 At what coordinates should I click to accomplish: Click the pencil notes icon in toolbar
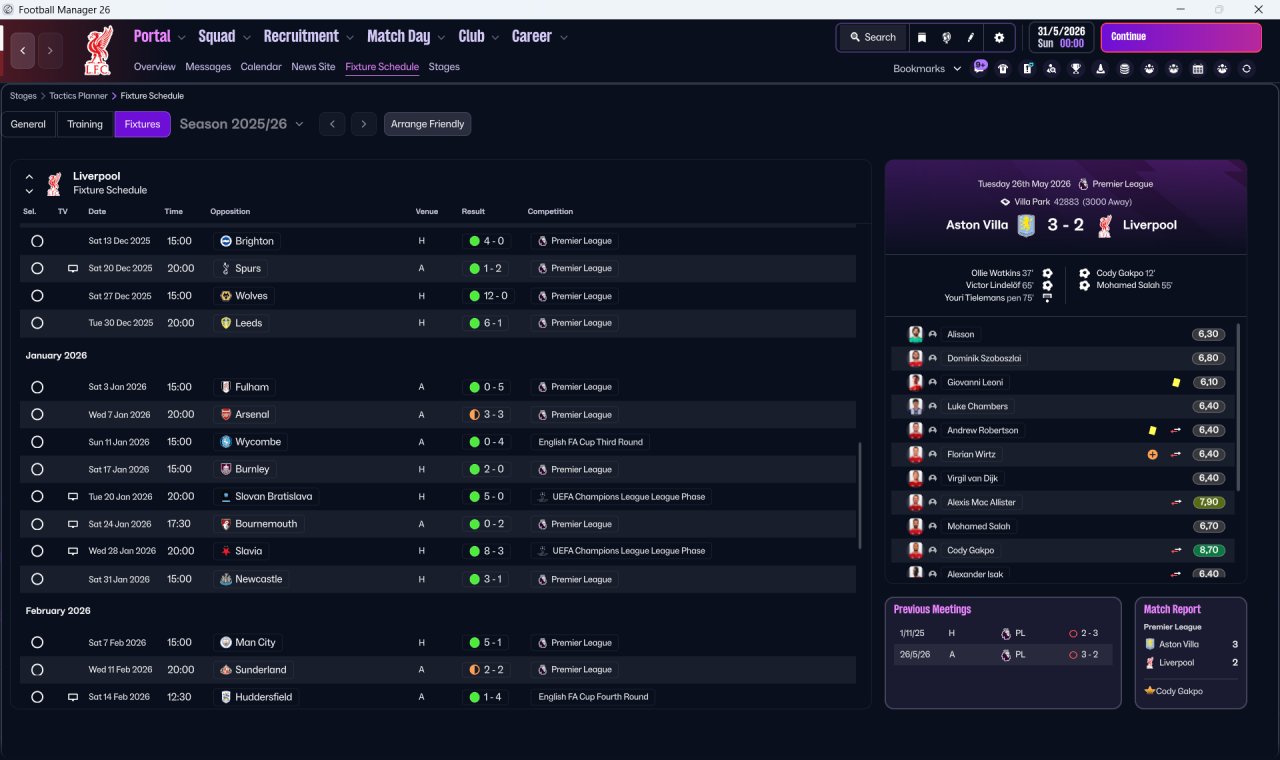pos(970,37)
